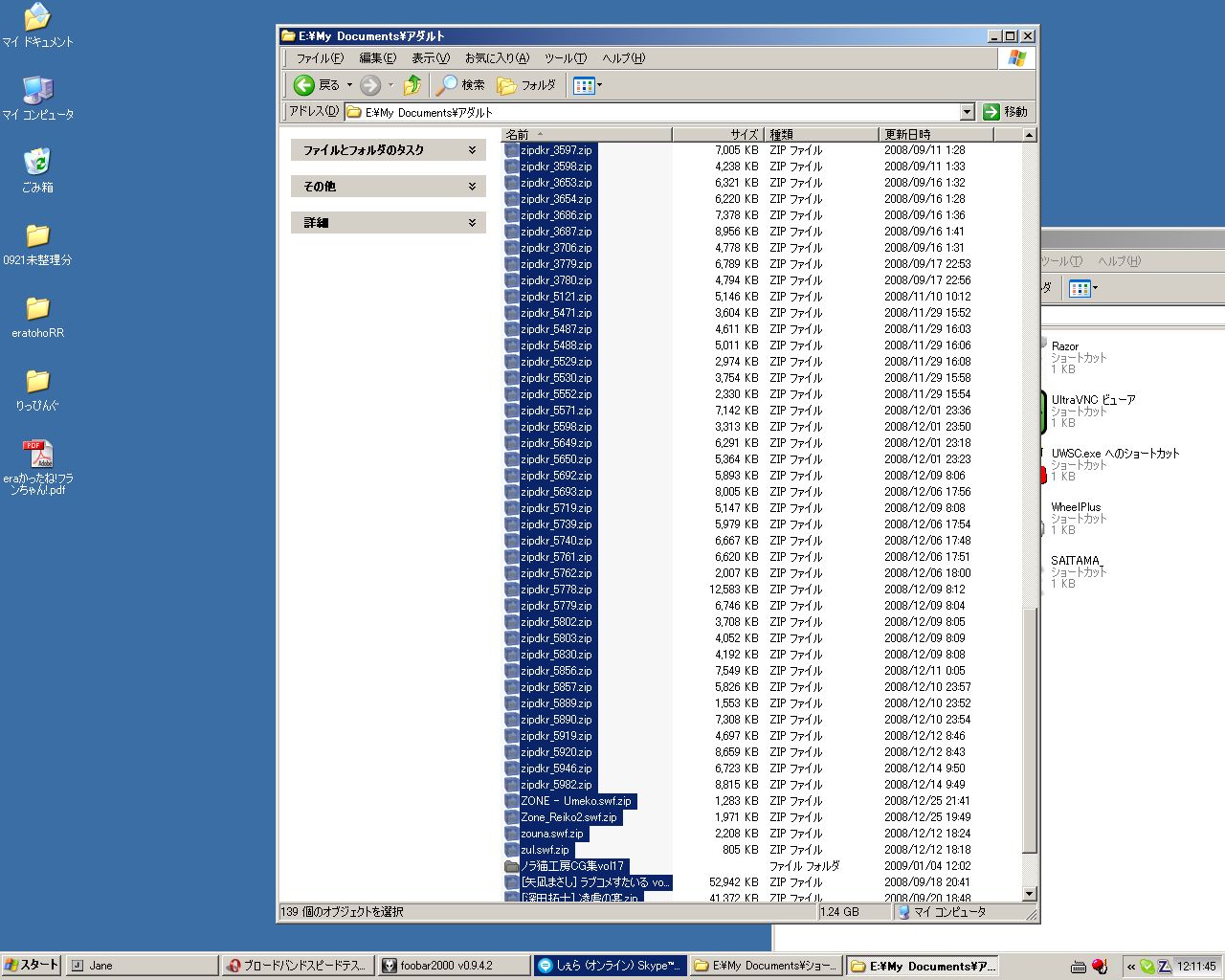Expand the File and Folder Tasks panel
Image resolution: width=1225 pixels, height=980 pixels.
click(472, 150)
